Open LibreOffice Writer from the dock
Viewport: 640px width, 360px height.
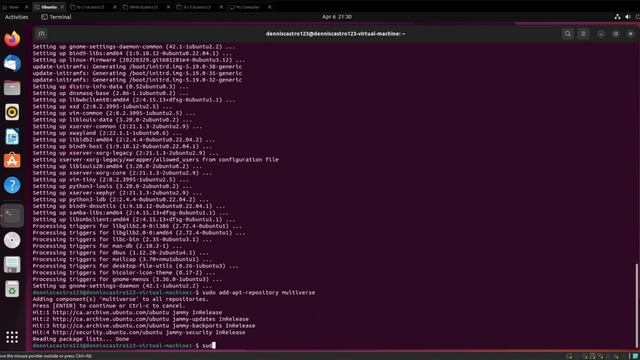12,137
